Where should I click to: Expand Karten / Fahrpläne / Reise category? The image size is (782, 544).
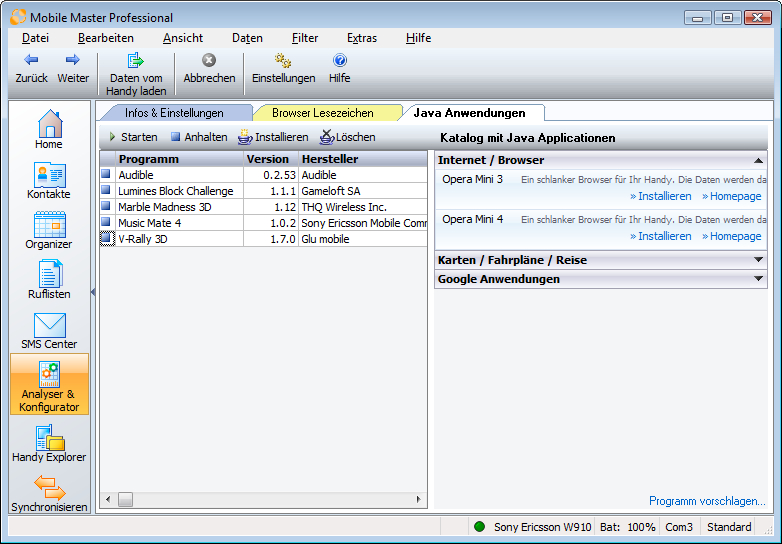click(758, 260)
